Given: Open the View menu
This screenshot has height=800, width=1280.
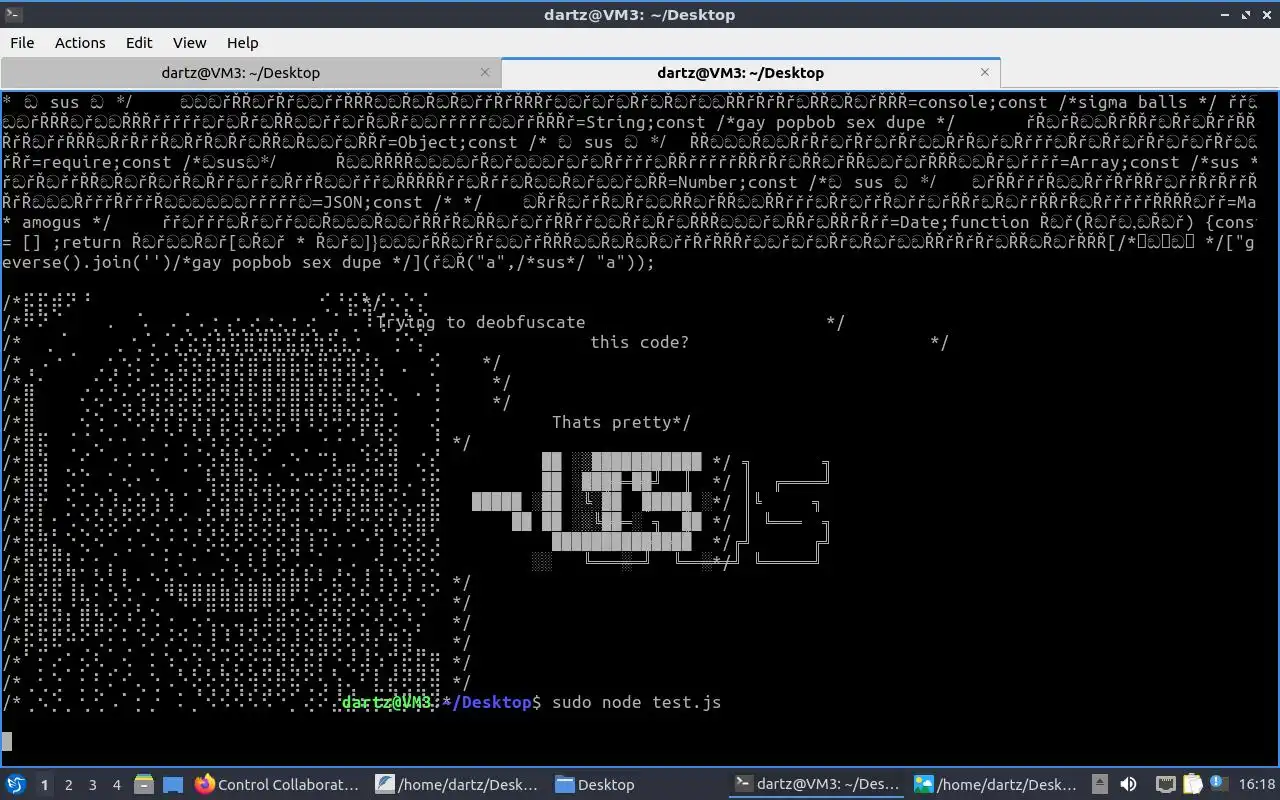Looking at the screenshot, I should click(x=189, y=43).
